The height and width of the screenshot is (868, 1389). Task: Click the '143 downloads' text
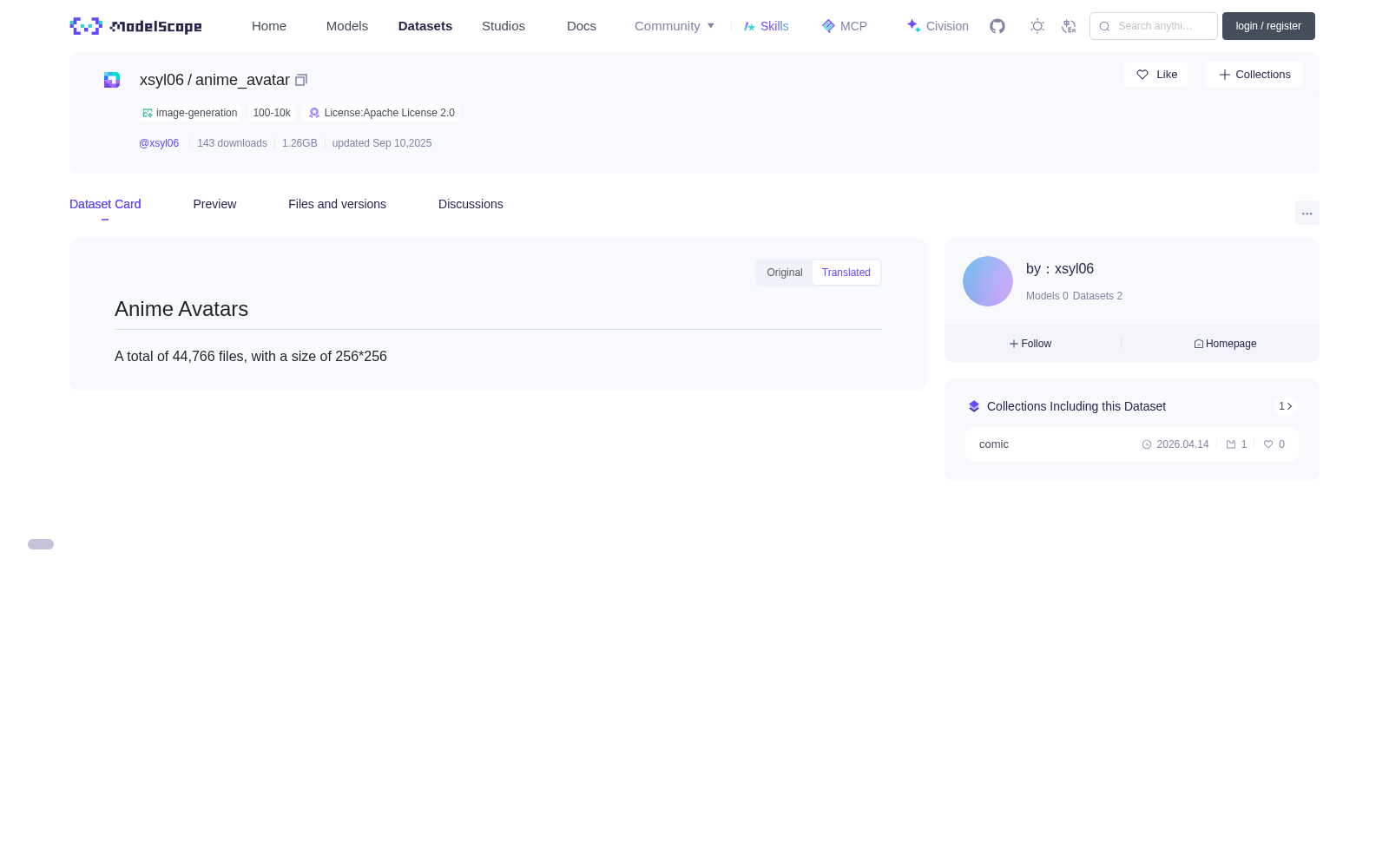(x=232, y=143)
